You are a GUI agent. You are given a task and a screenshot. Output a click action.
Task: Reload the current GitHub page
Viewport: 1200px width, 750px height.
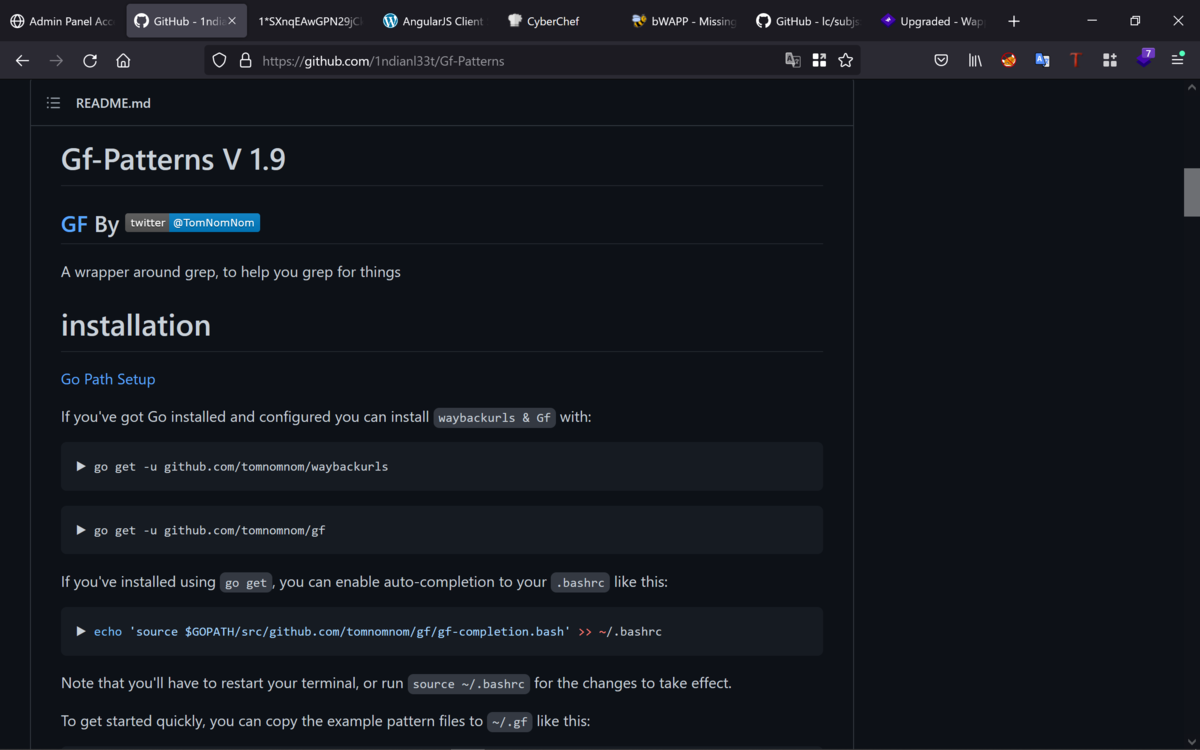(90, 61)
